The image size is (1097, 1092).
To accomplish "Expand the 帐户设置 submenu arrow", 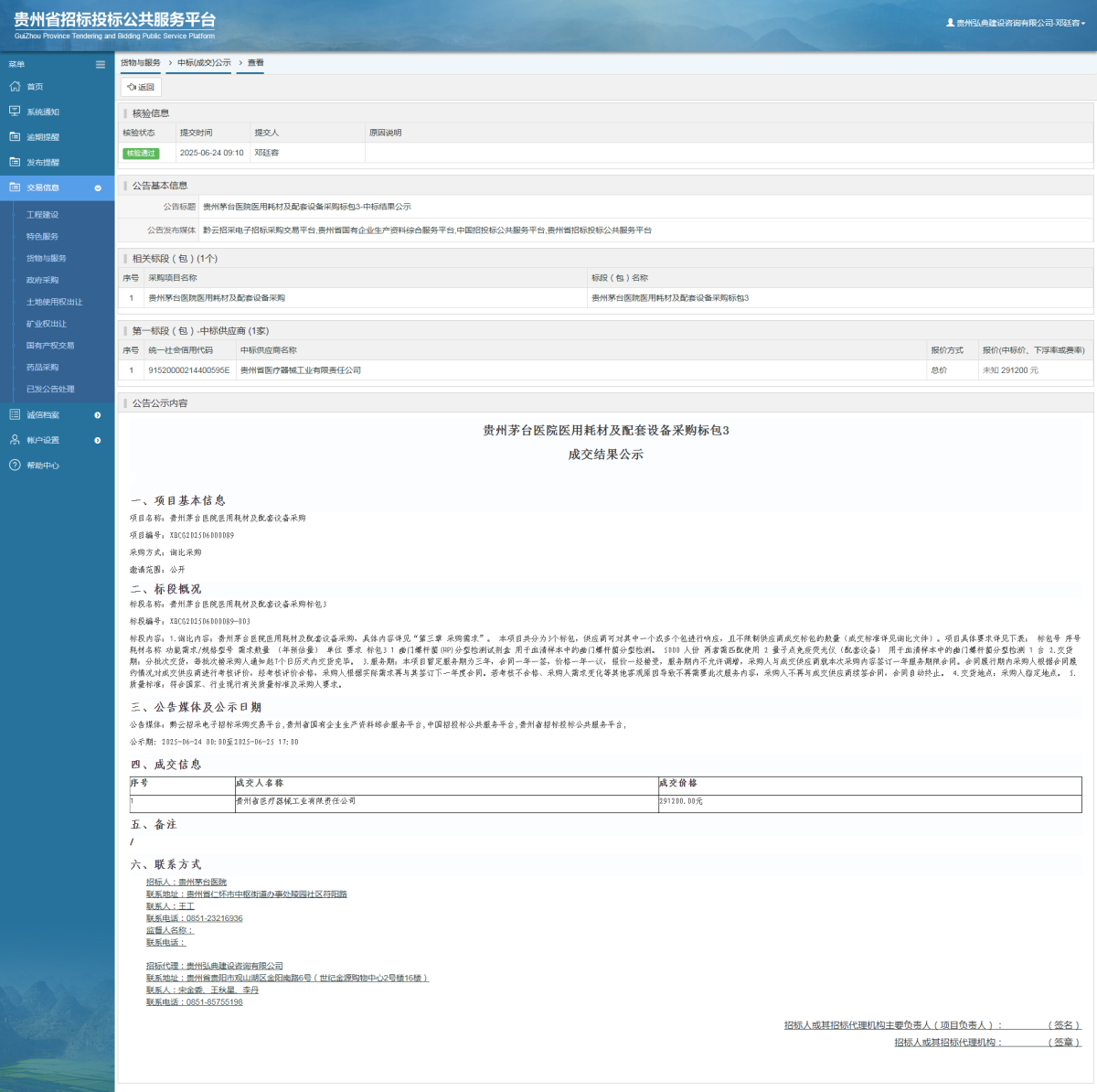I will (98, 440).
